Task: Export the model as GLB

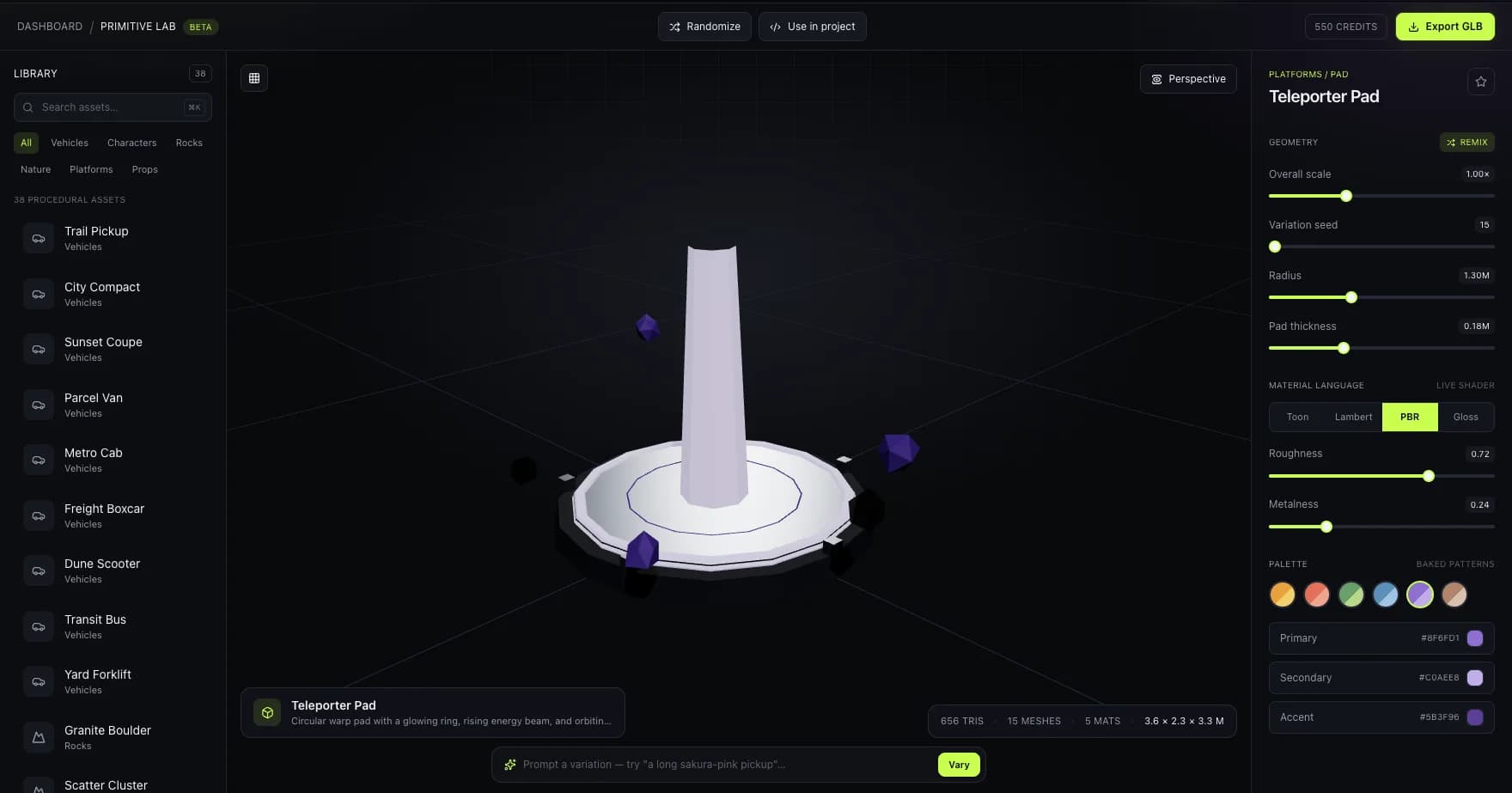Action: click(x=1445, y=27)
